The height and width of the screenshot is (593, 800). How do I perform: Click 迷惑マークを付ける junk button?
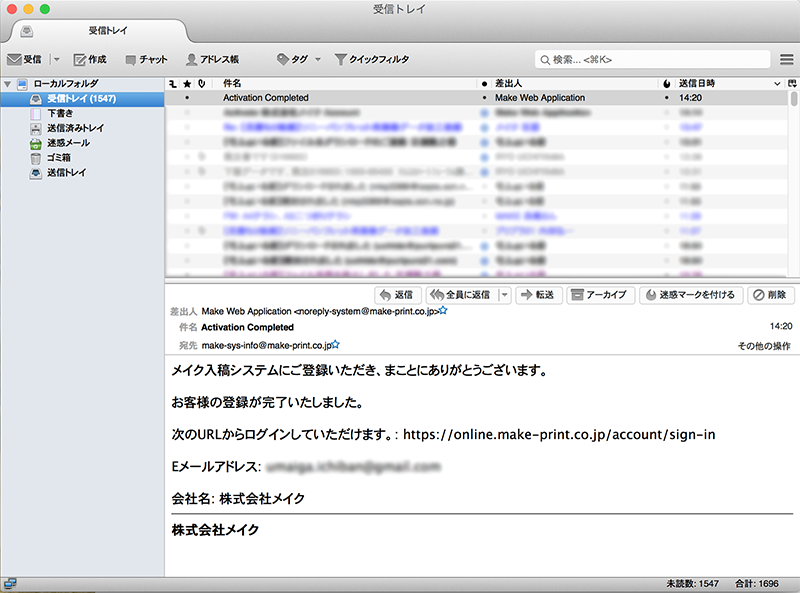[691, 295]
